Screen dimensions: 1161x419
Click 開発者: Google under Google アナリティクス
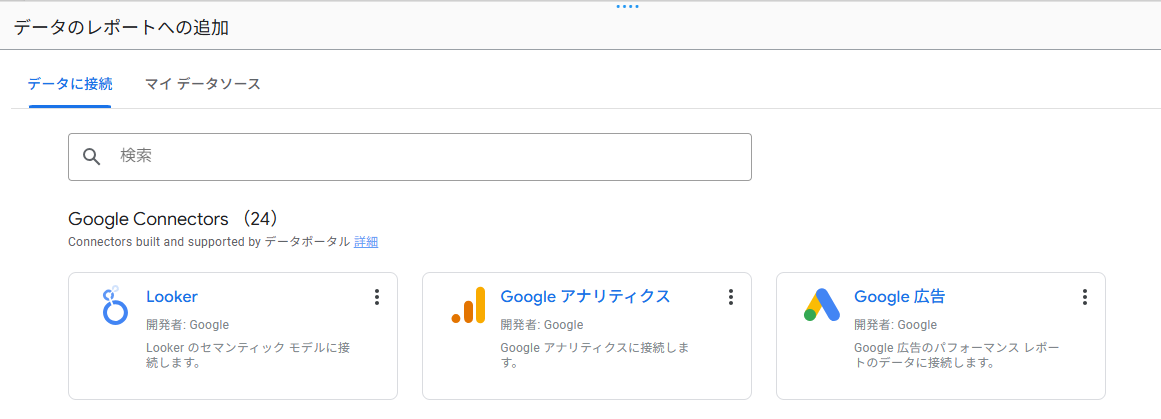point(542,324)
